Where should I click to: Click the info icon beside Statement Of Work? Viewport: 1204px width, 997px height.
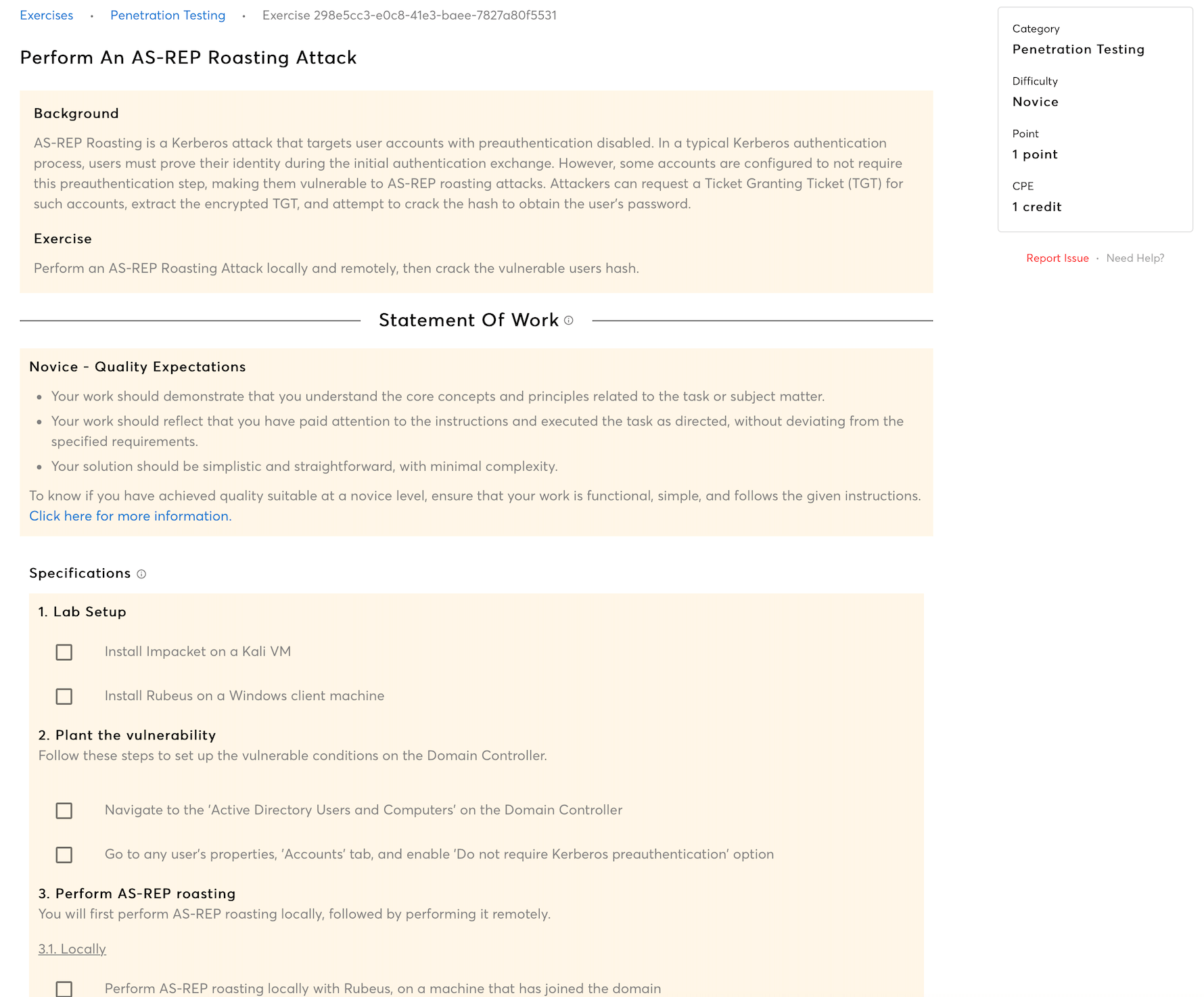tap(568, 321)
